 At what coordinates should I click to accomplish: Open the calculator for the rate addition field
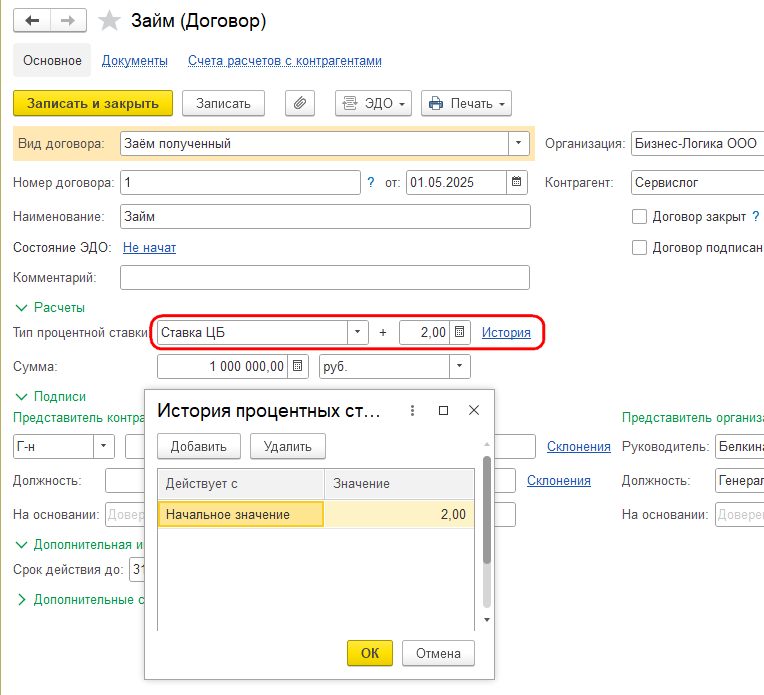(x=459, y=332)
